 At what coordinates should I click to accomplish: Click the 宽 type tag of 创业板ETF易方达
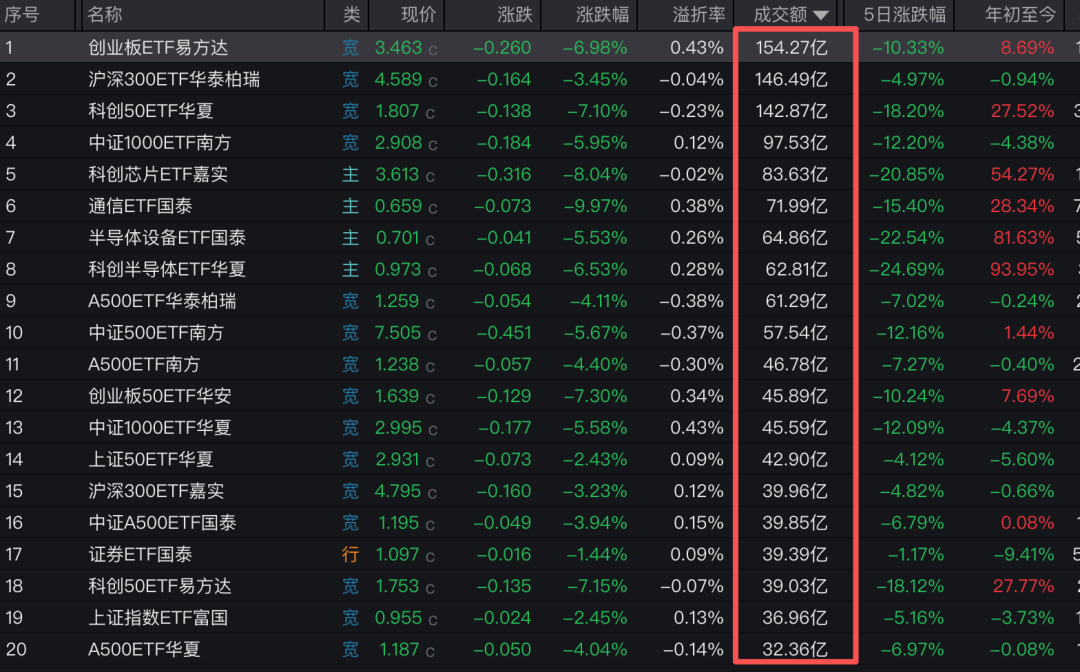point(351,48)
